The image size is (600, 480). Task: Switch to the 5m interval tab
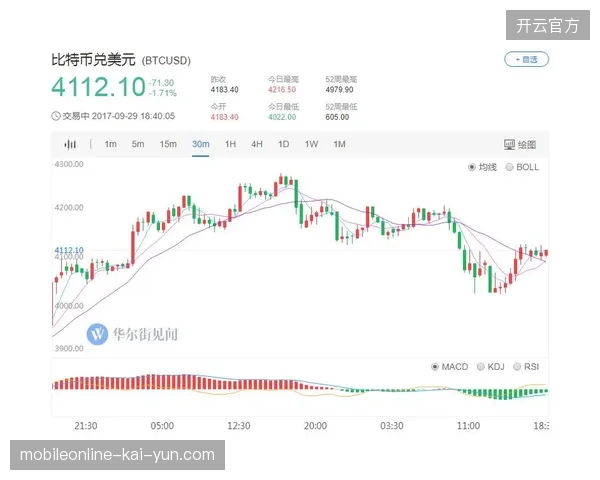point(138,144)
